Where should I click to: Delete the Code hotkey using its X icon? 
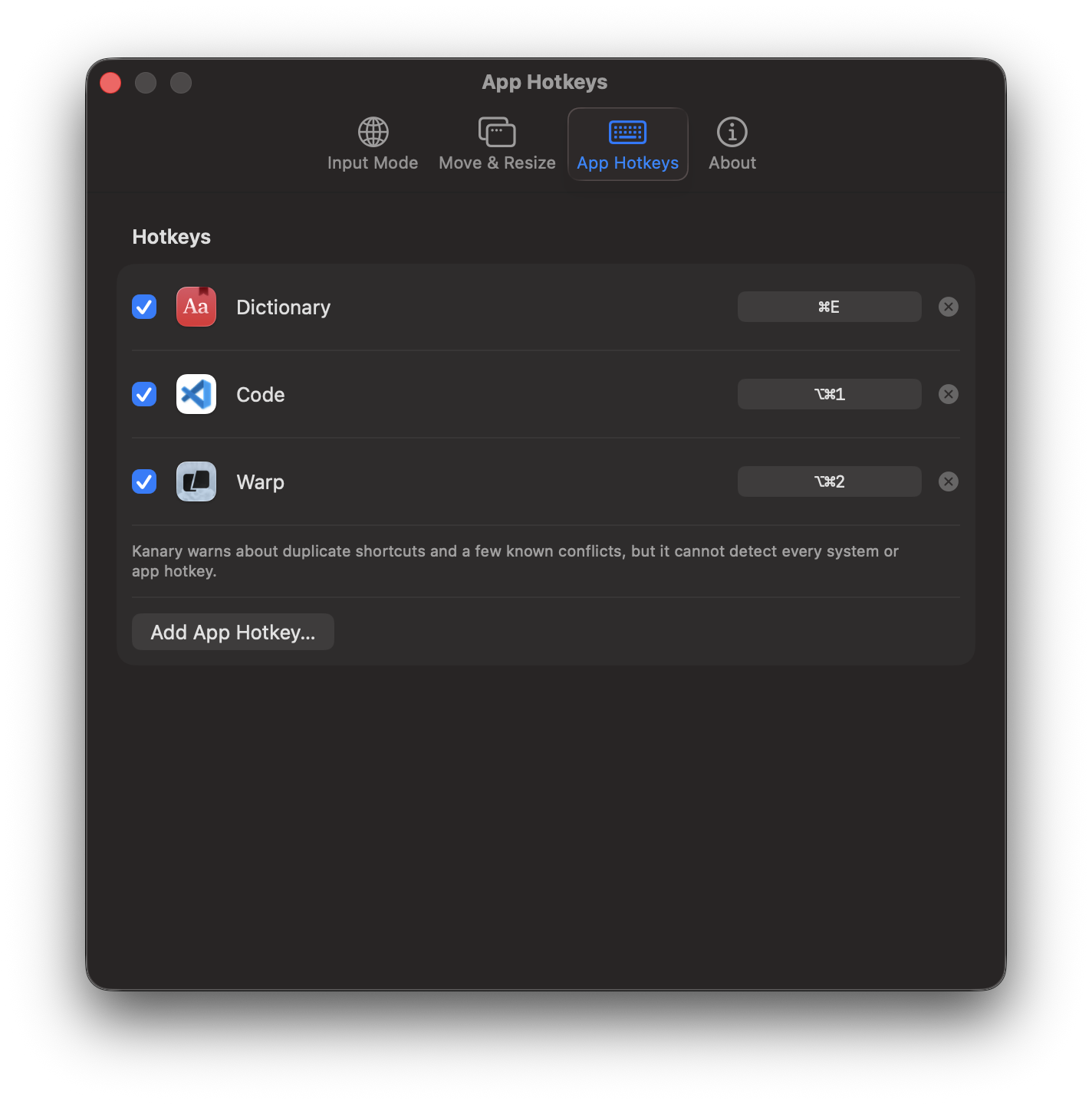[x=949, y=394]
